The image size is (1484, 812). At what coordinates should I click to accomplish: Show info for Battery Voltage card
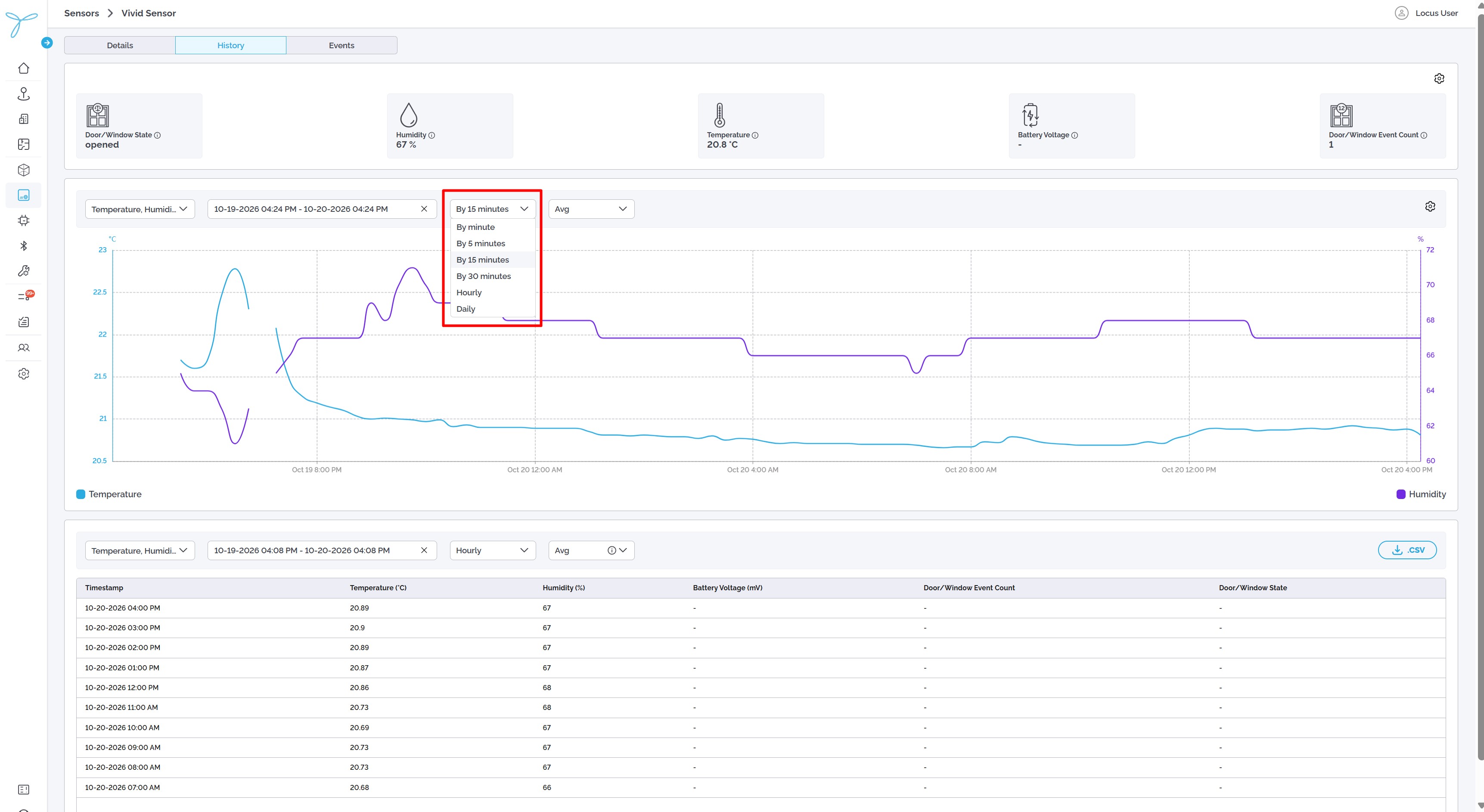(1074, 135)
